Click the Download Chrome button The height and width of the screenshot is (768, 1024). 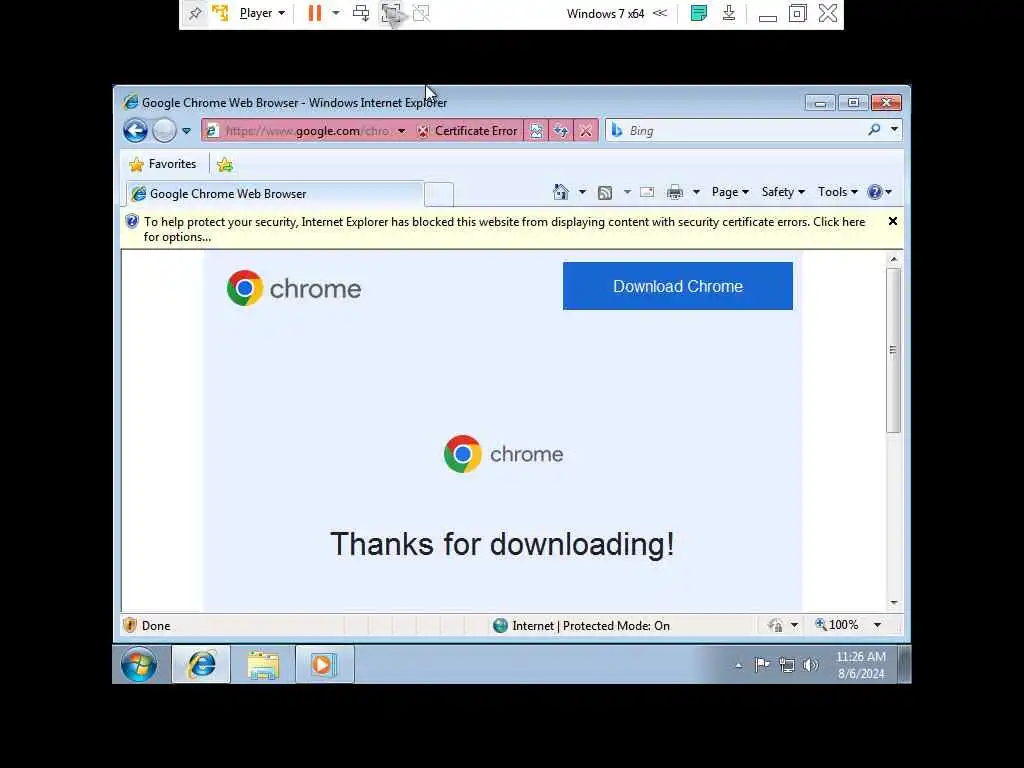(x=678, y=286)
